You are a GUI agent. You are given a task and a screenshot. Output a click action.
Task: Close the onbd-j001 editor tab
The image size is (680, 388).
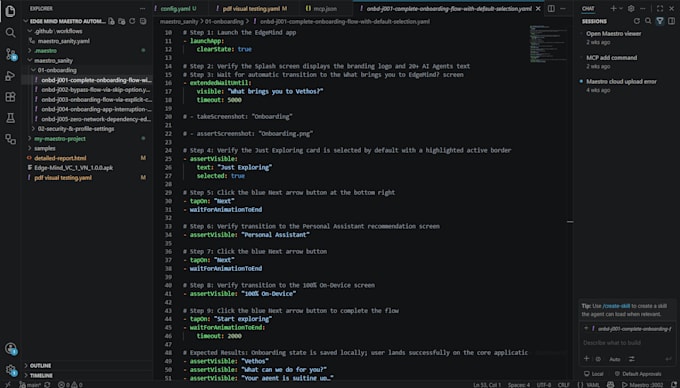click(x=538, y=9)
